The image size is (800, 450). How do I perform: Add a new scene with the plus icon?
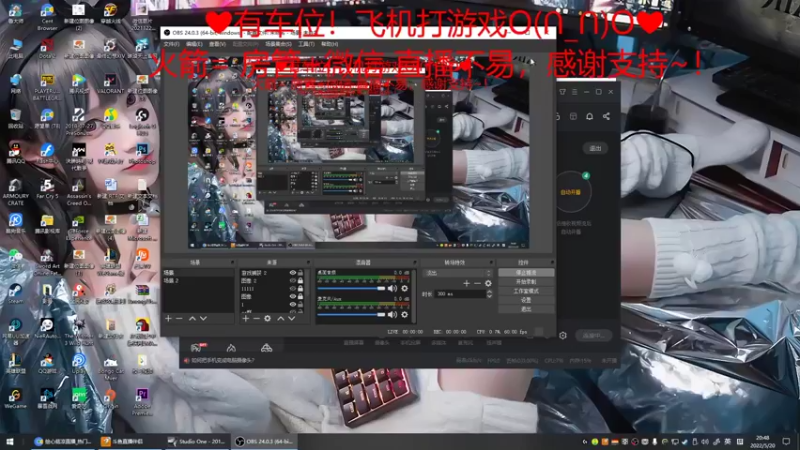click(168, 318)
